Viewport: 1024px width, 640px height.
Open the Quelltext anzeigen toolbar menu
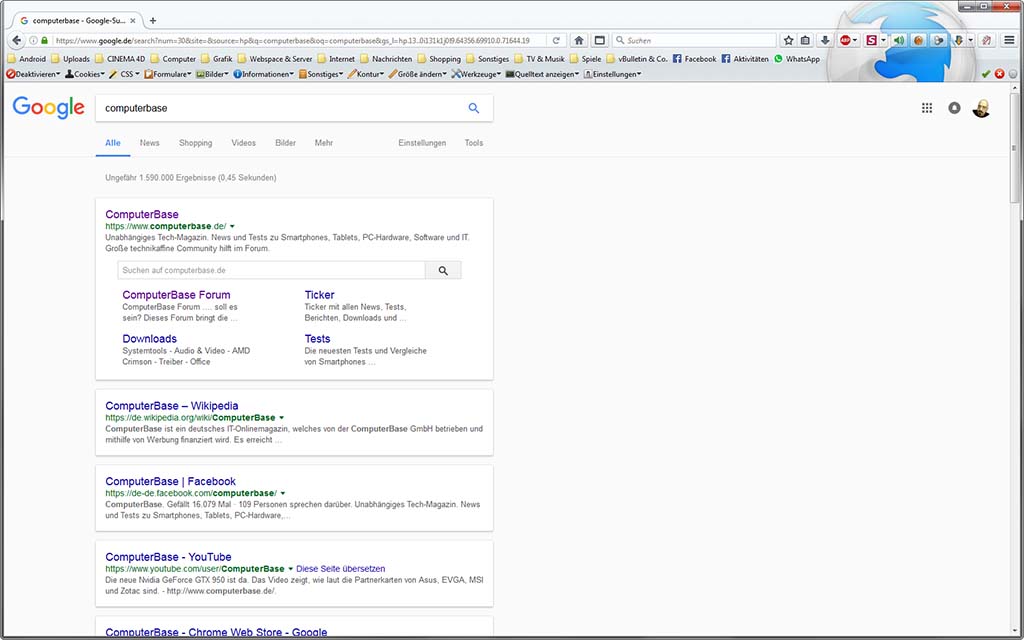(542, 74)
